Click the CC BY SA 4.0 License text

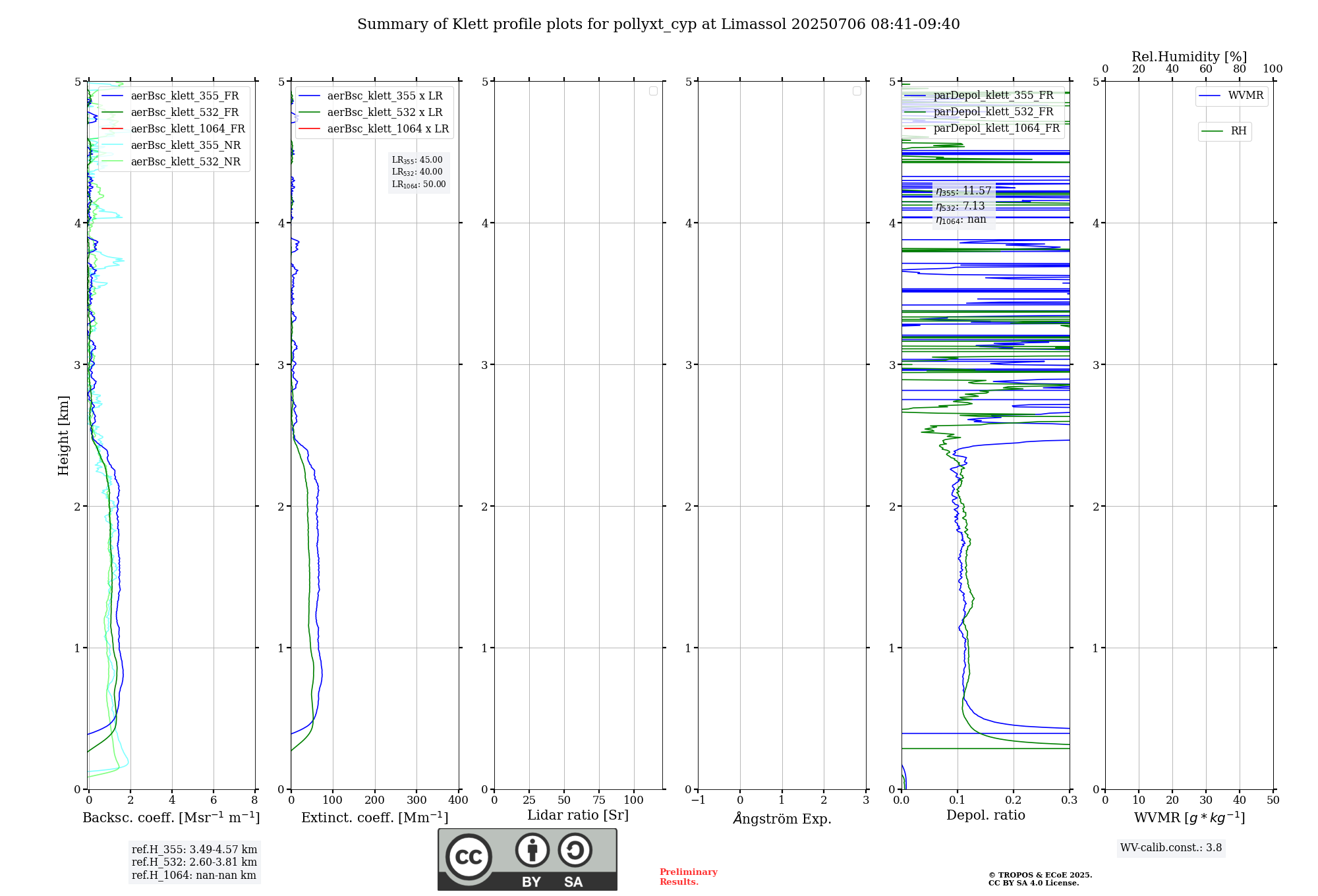(1034, 883)
